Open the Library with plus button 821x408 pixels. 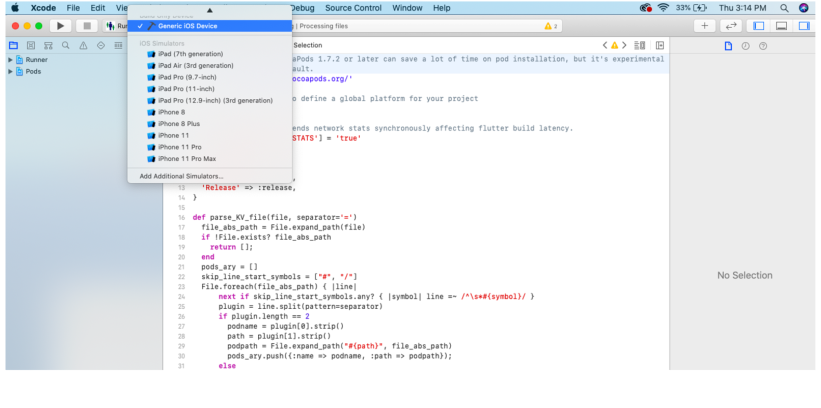point(704,25)
